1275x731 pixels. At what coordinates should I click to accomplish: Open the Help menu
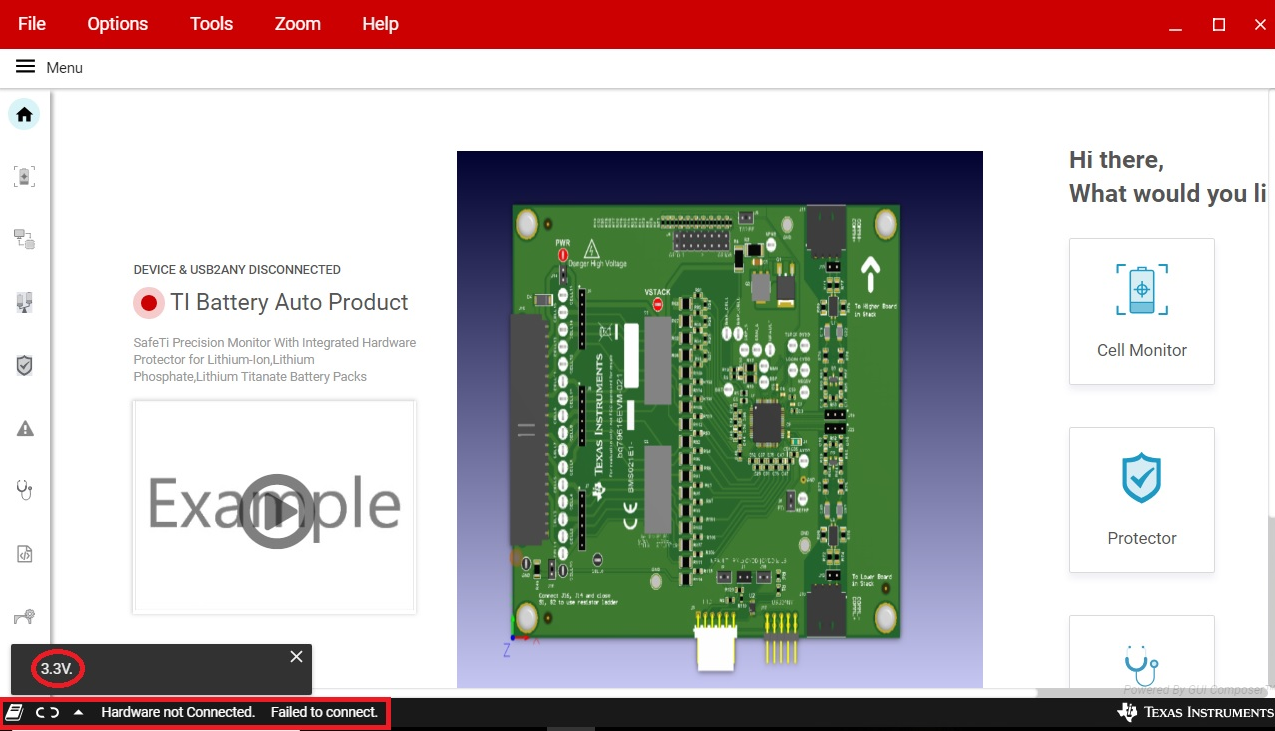pyautogui.click(x=380, y=24)
